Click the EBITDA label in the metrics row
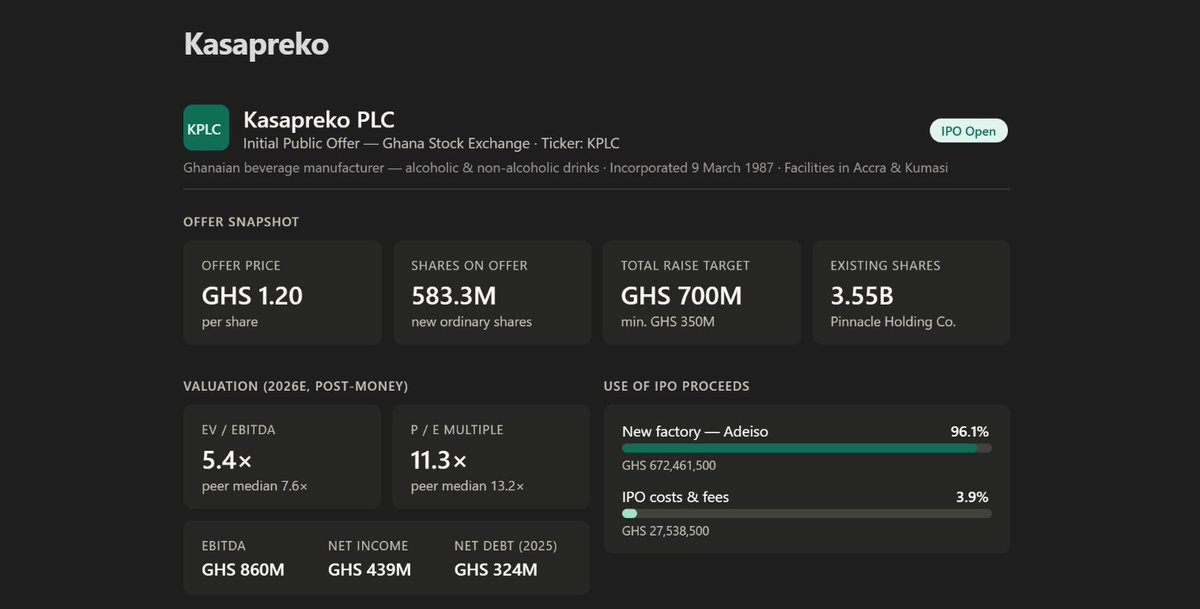The height and width of the screenshot is (609, 1200). pyautogui.click(x=224, y=546)
